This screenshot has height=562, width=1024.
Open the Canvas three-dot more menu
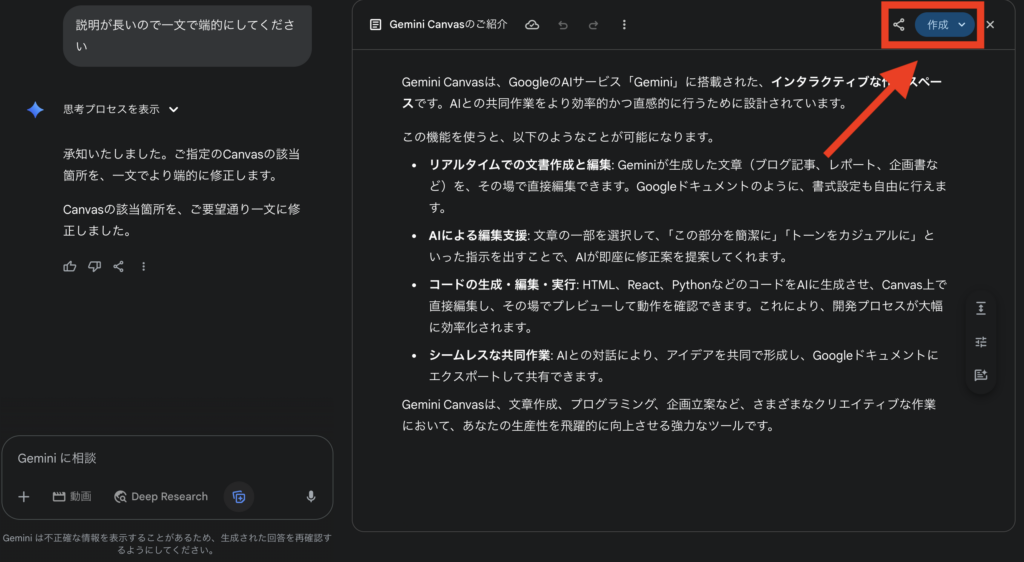pos(624,25)
